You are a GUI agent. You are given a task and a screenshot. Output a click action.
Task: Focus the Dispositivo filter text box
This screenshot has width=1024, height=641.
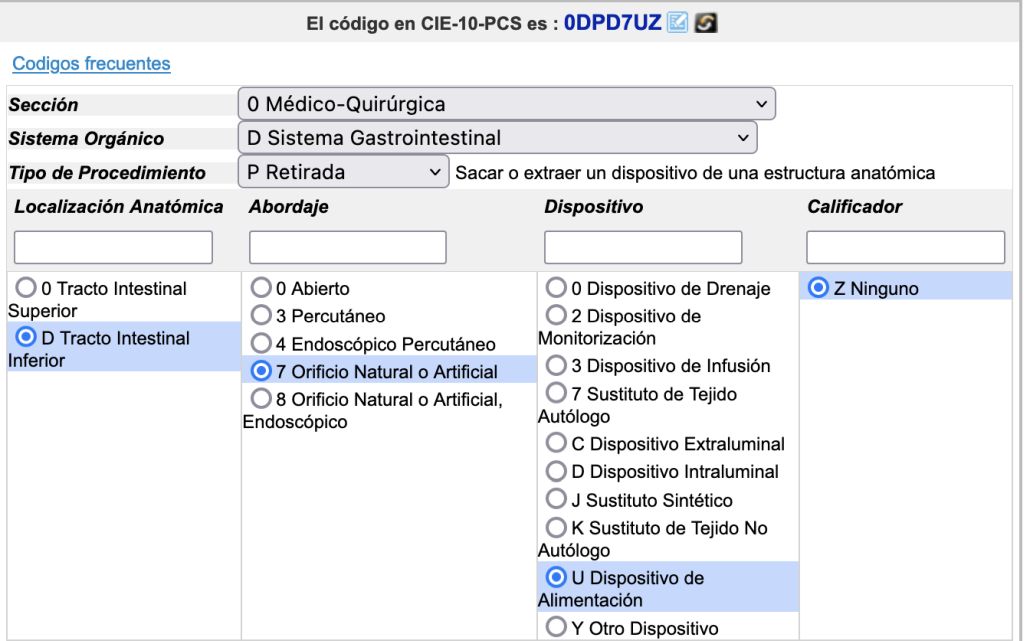coord(642,247)
